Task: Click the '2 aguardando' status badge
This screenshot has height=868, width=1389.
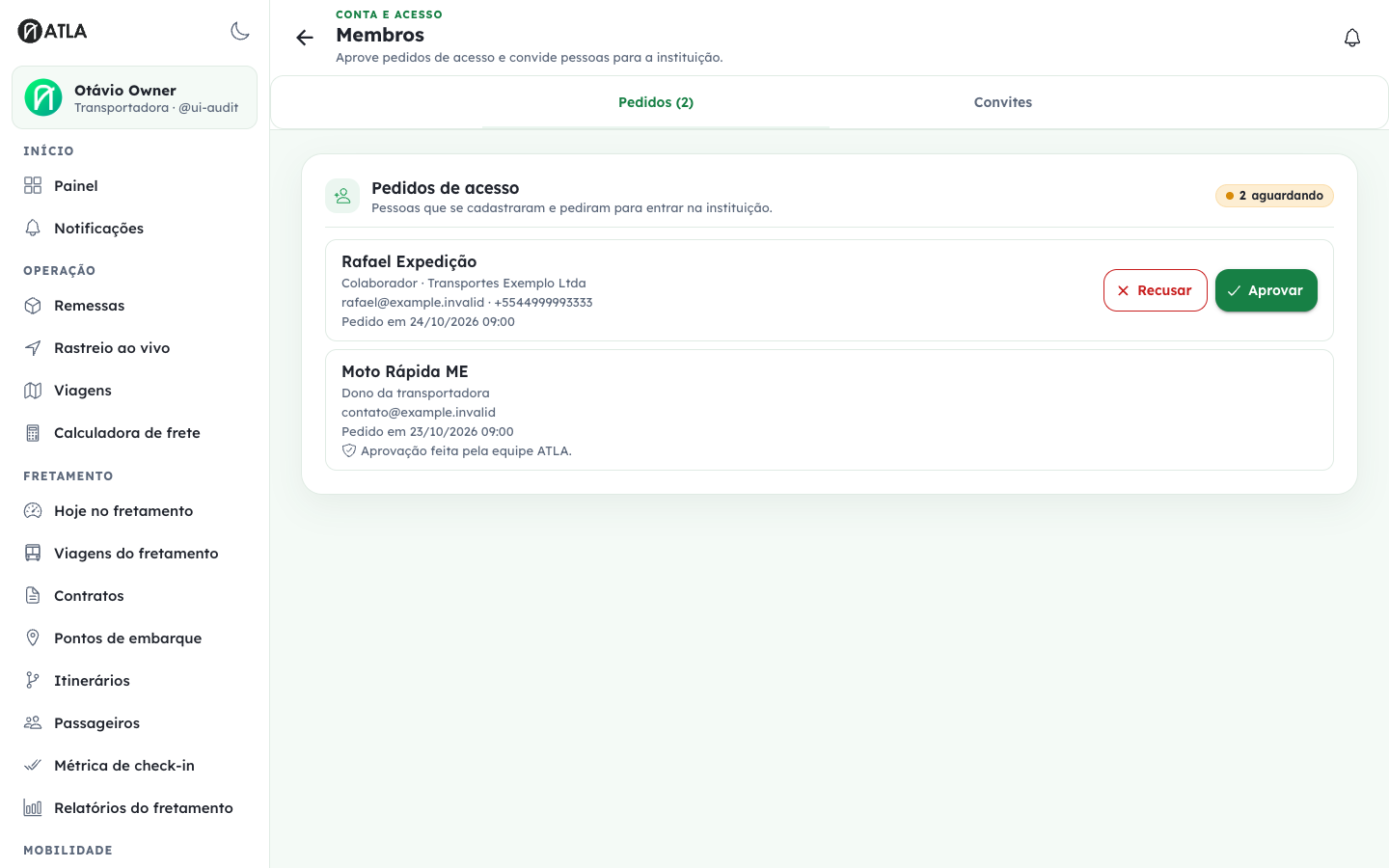Action: click(x=1274, y=196)
